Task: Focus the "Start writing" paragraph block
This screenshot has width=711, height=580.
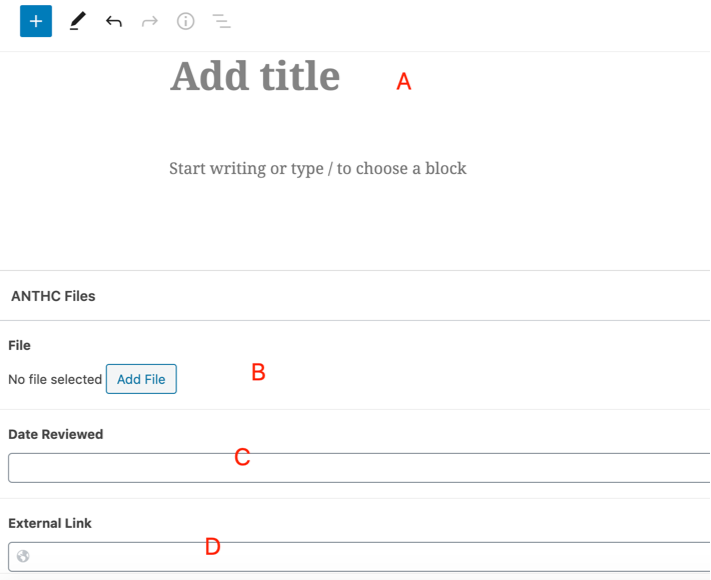Action: [317, 168]
